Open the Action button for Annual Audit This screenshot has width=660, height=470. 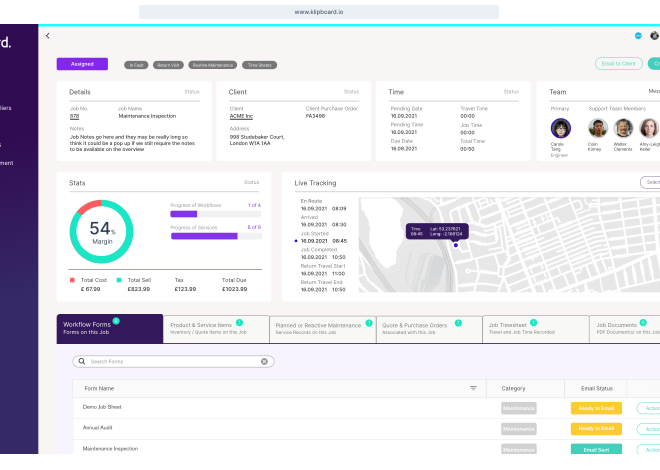click(649, 429)
